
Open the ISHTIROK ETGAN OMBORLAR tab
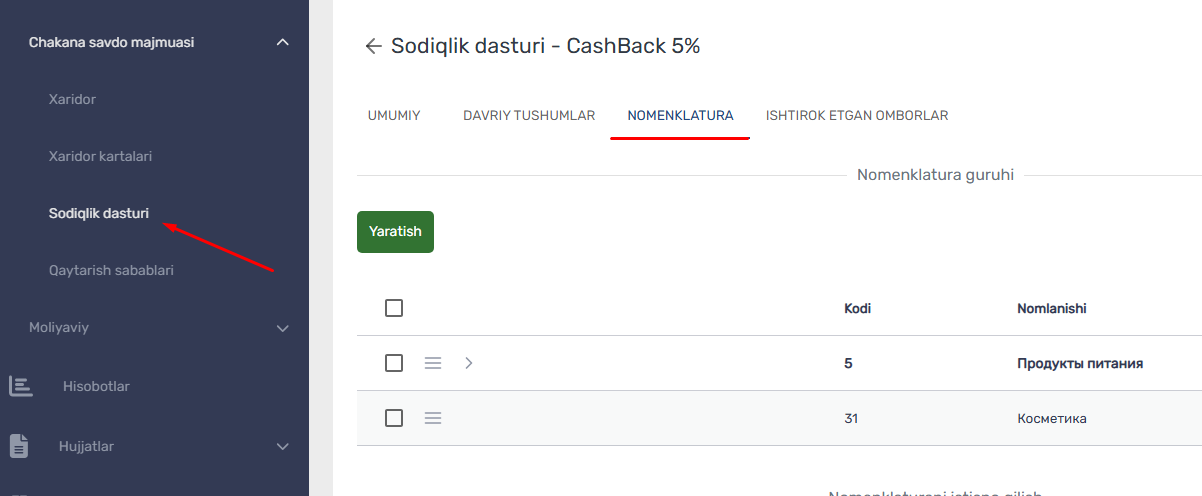(x=856, y=115)
